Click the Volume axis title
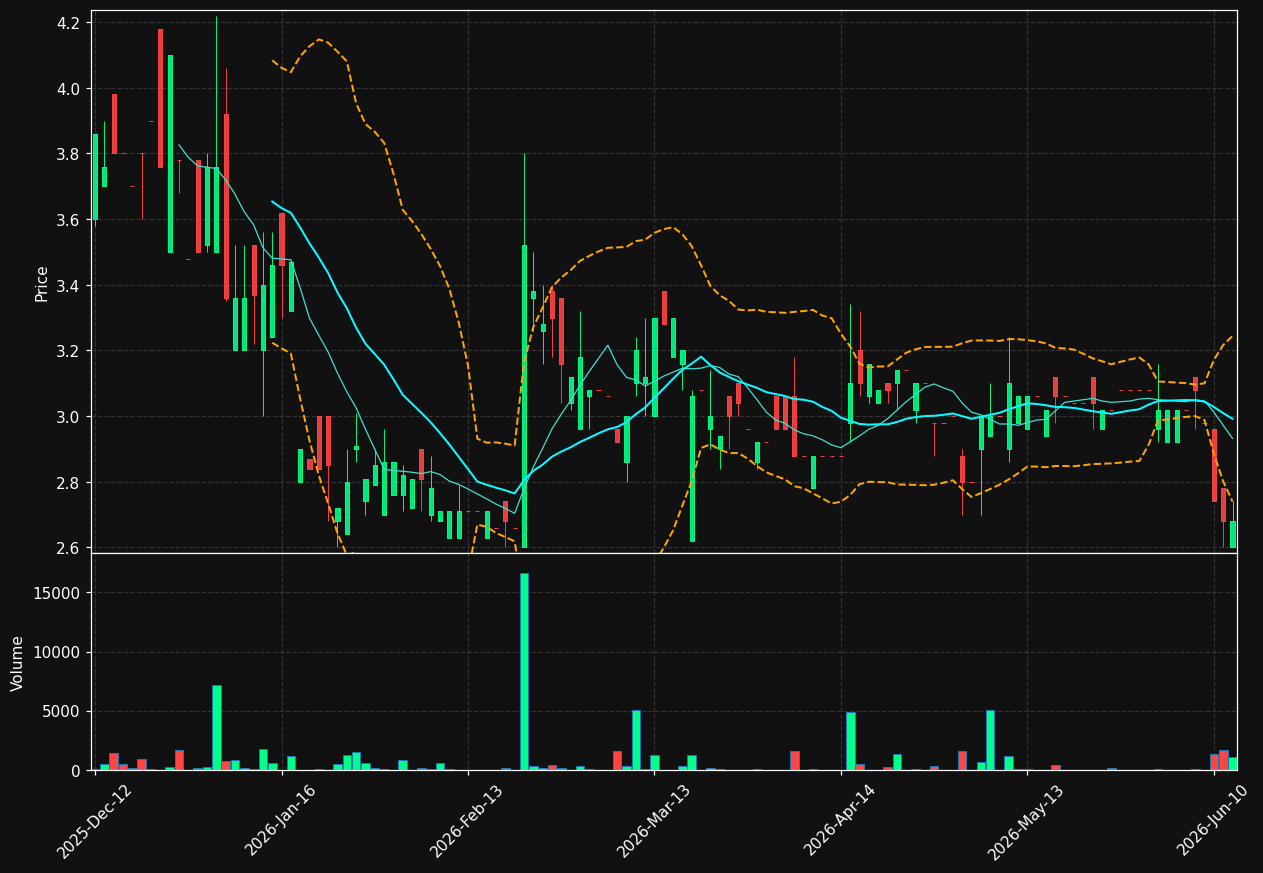This screenshot has width=1263, height=873. click(18, 663)
